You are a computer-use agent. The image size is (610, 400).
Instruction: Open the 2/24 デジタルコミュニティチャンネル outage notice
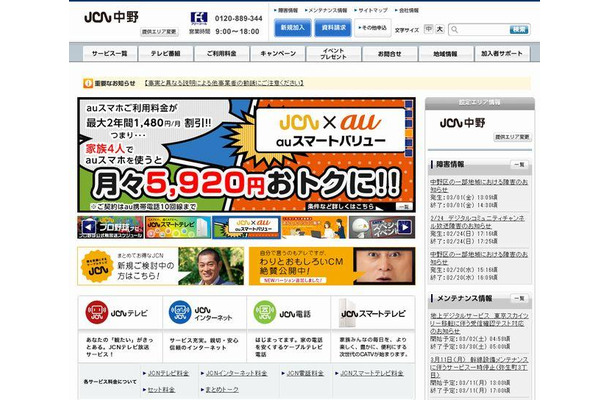[x=478, y=222]
